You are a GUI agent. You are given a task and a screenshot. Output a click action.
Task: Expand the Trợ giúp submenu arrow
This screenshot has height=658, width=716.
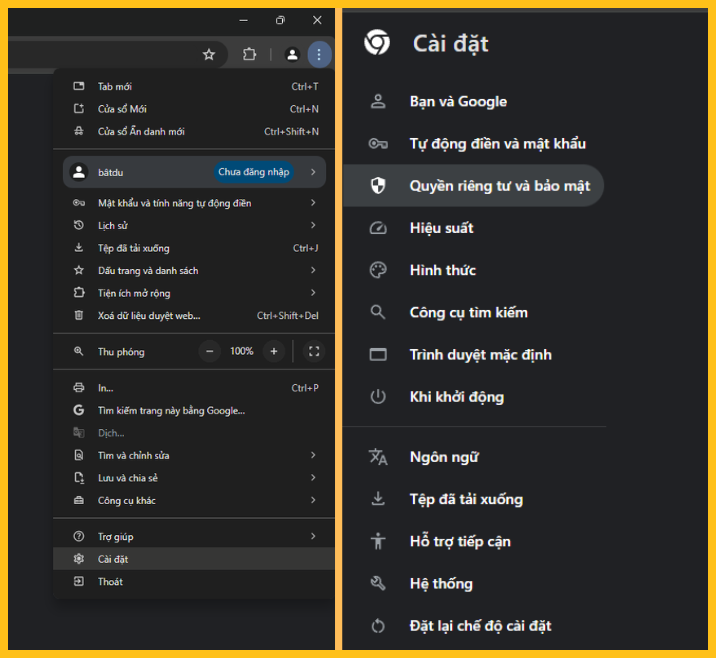(x=313, y=536)
